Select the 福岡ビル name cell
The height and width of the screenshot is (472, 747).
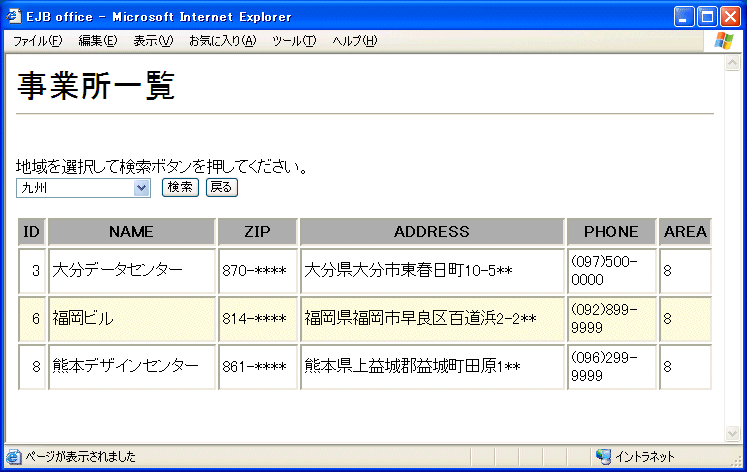(x=131, y=319)
